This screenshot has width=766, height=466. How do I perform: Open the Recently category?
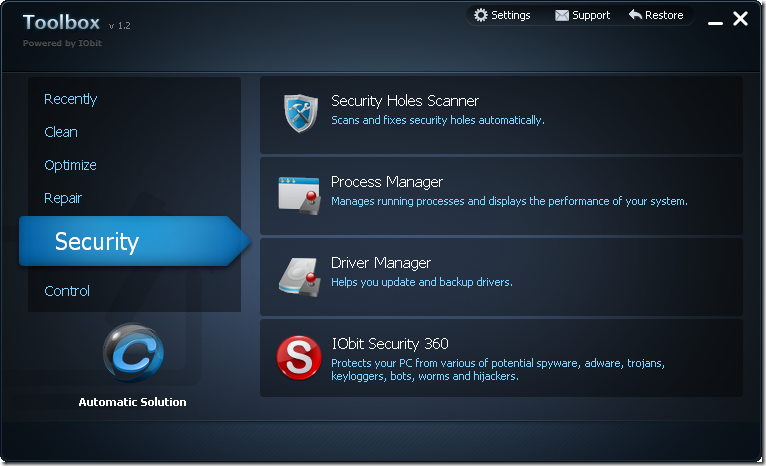71,99
